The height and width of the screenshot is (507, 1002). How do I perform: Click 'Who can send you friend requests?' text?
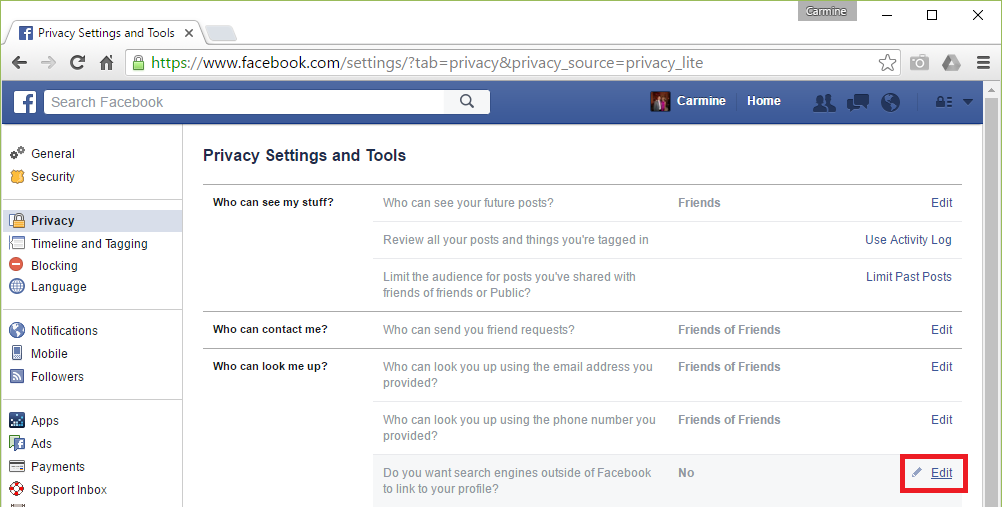point(478,330)
